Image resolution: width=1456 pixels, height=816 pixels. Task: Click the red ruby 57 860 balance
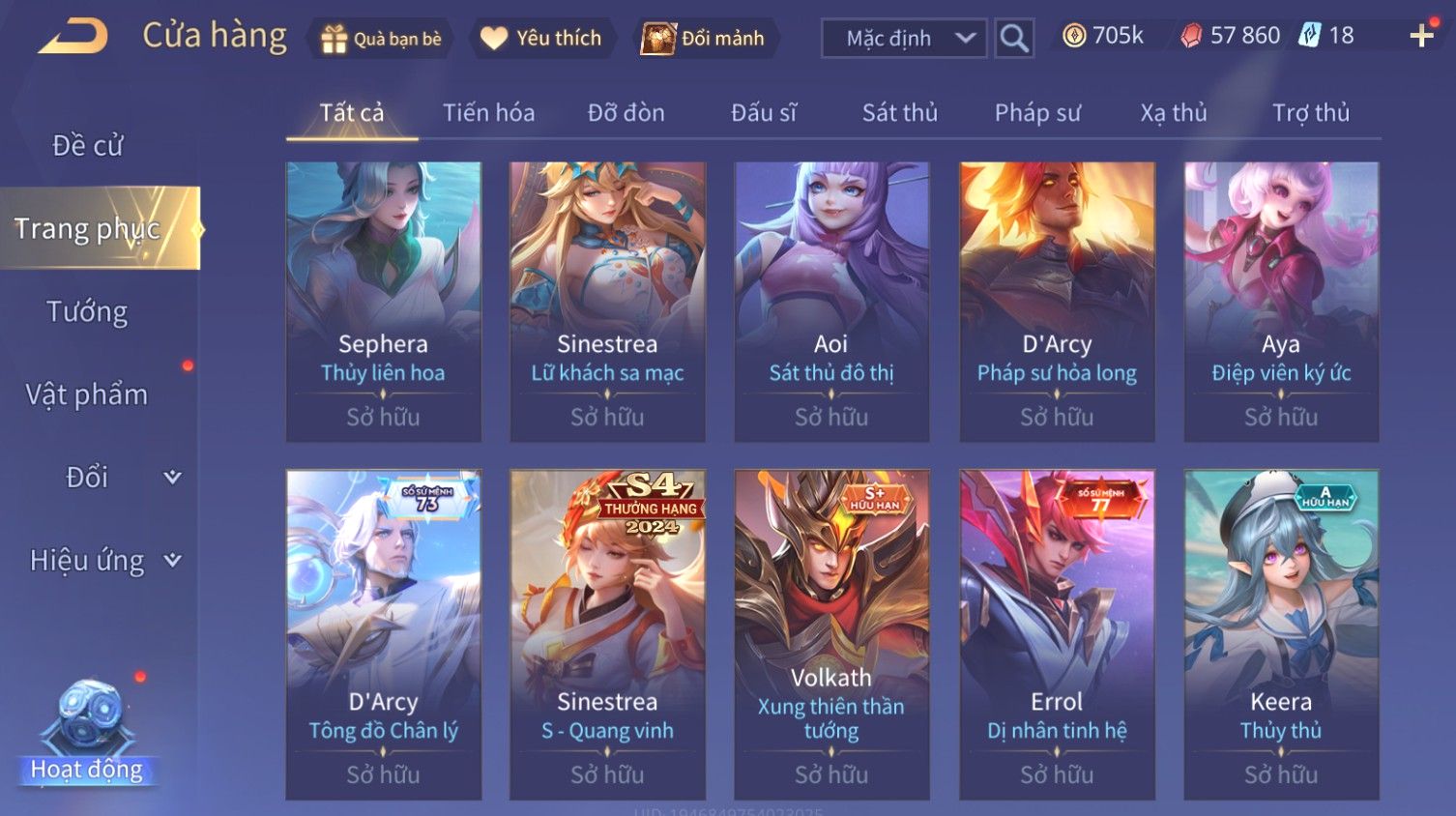click(1231, 36)
